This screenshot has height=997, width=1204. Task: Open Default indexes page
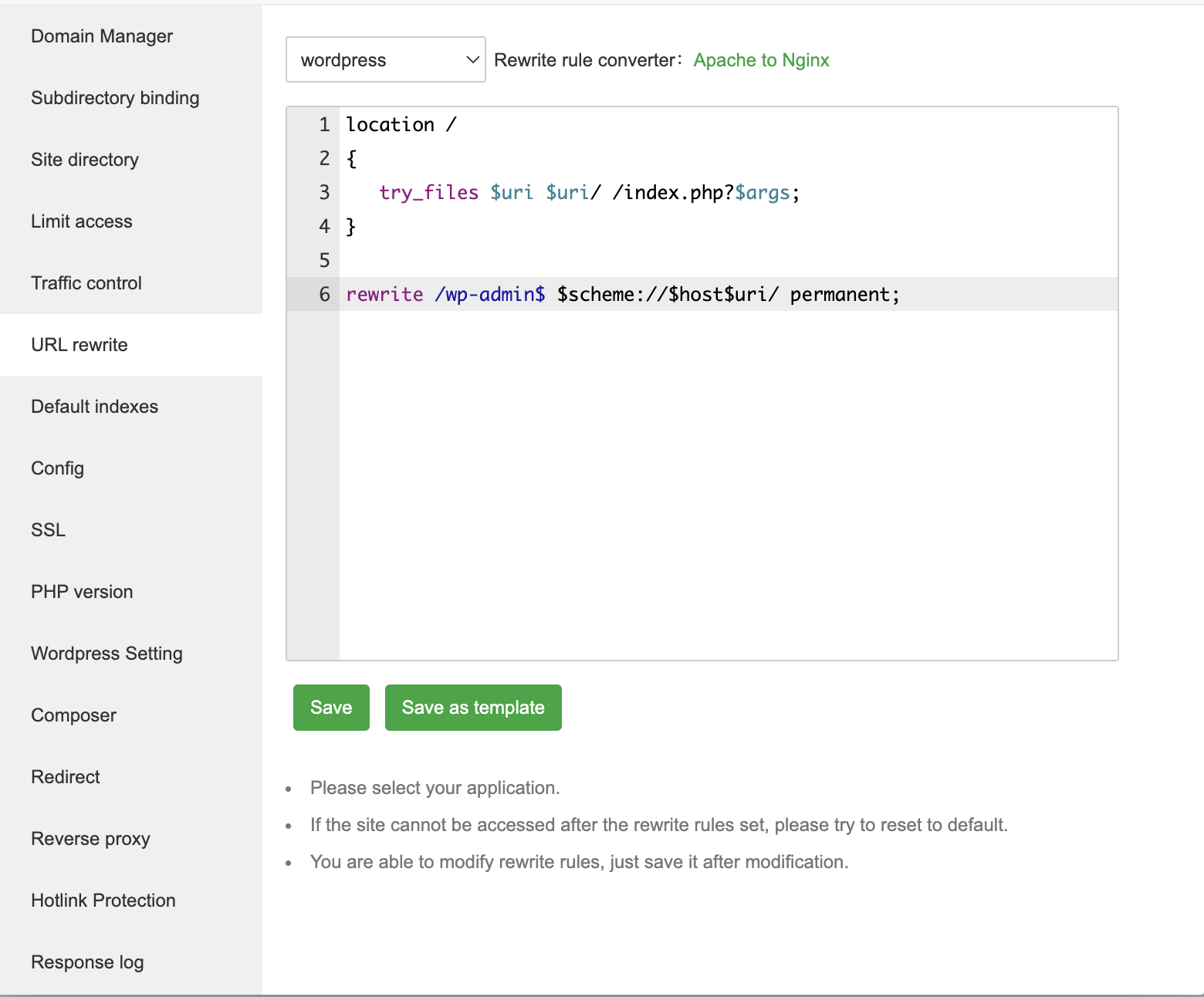click(x=94, y=407)
